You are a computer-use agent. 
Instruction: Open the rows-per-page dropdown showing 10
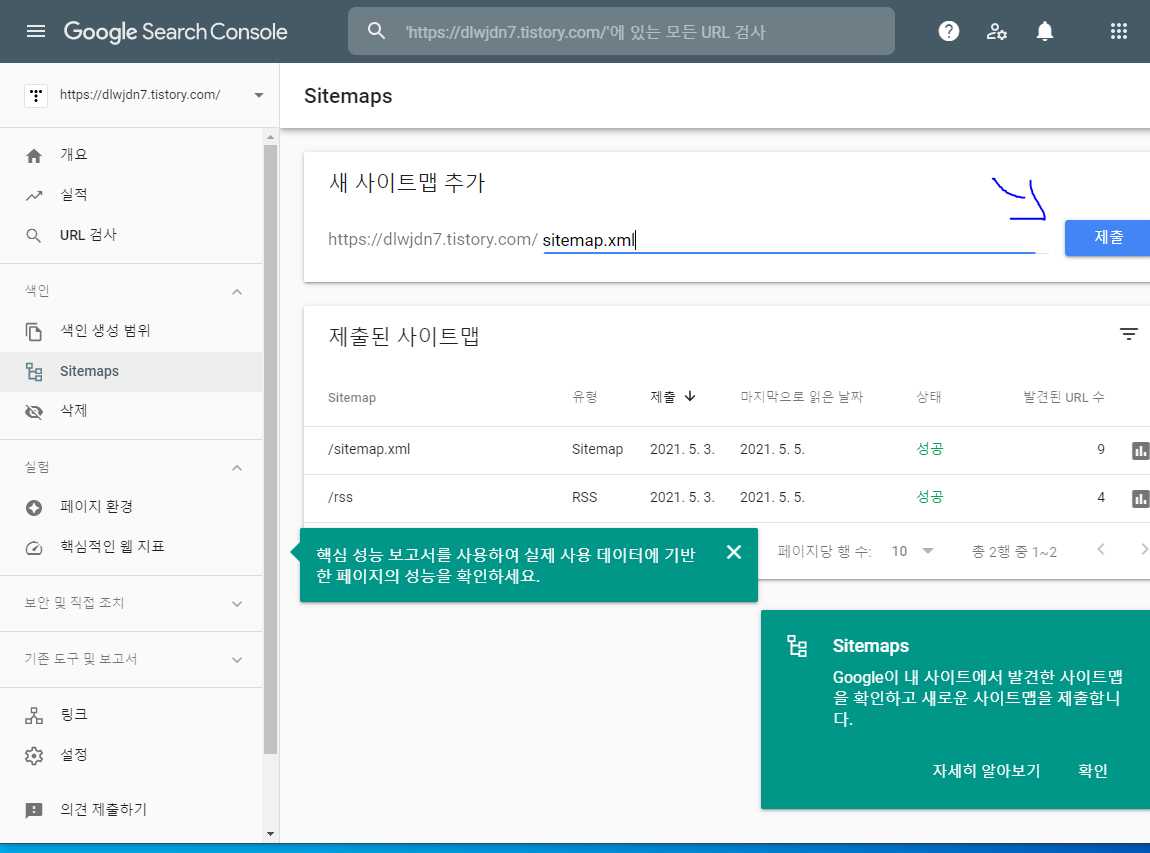(x=912, y=551)
